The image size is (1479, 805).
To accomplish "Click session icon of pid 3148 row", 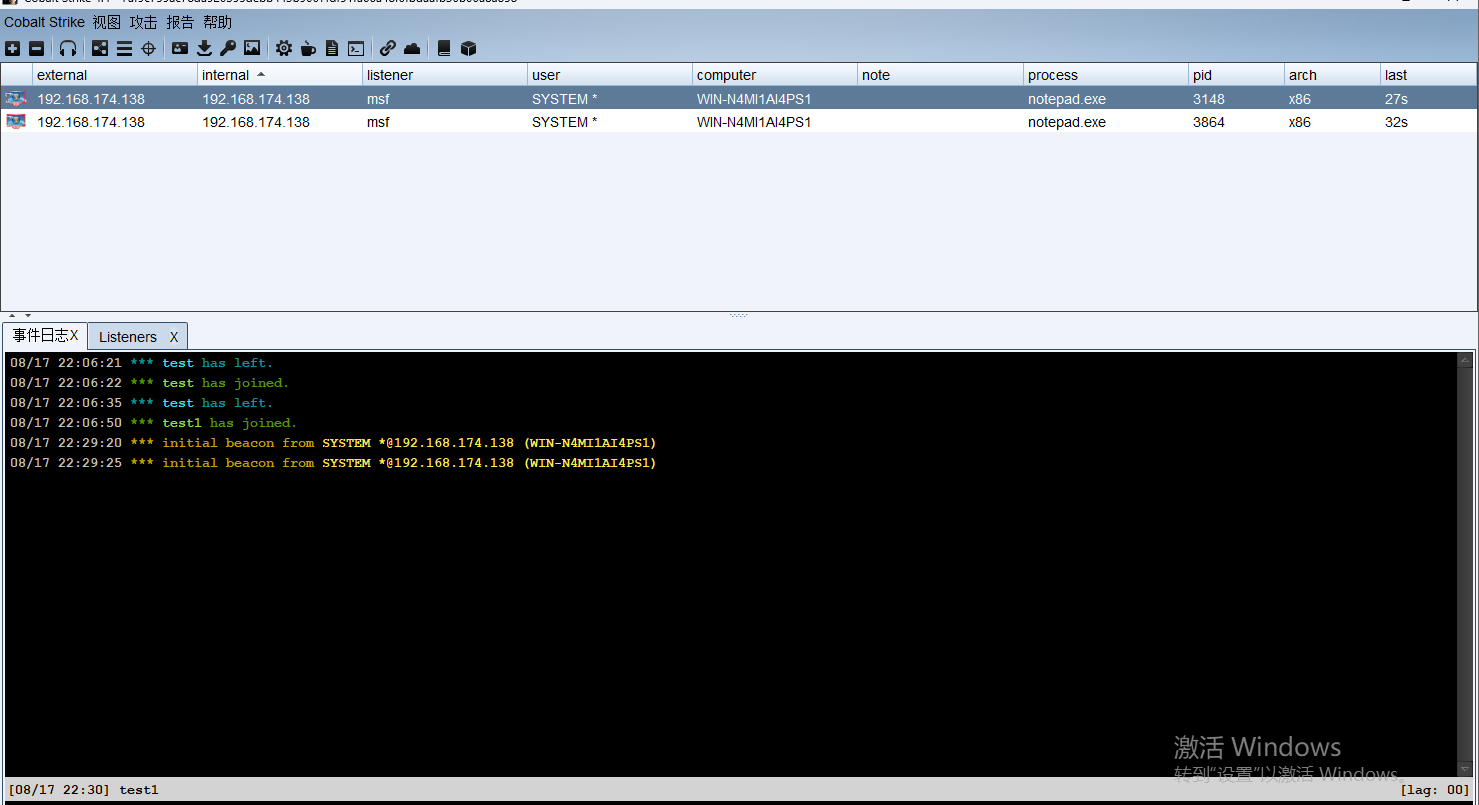I will click(x=16, y=98).
